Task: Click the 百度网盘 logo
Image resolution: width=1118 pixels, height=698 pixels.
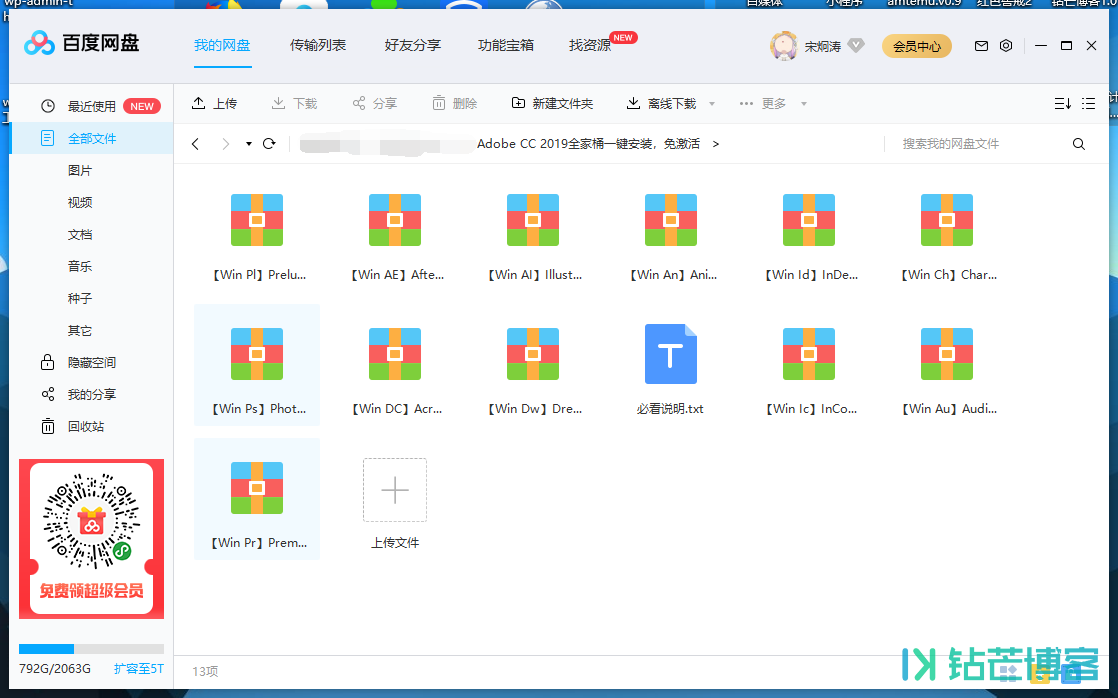Action: [81, 43]
